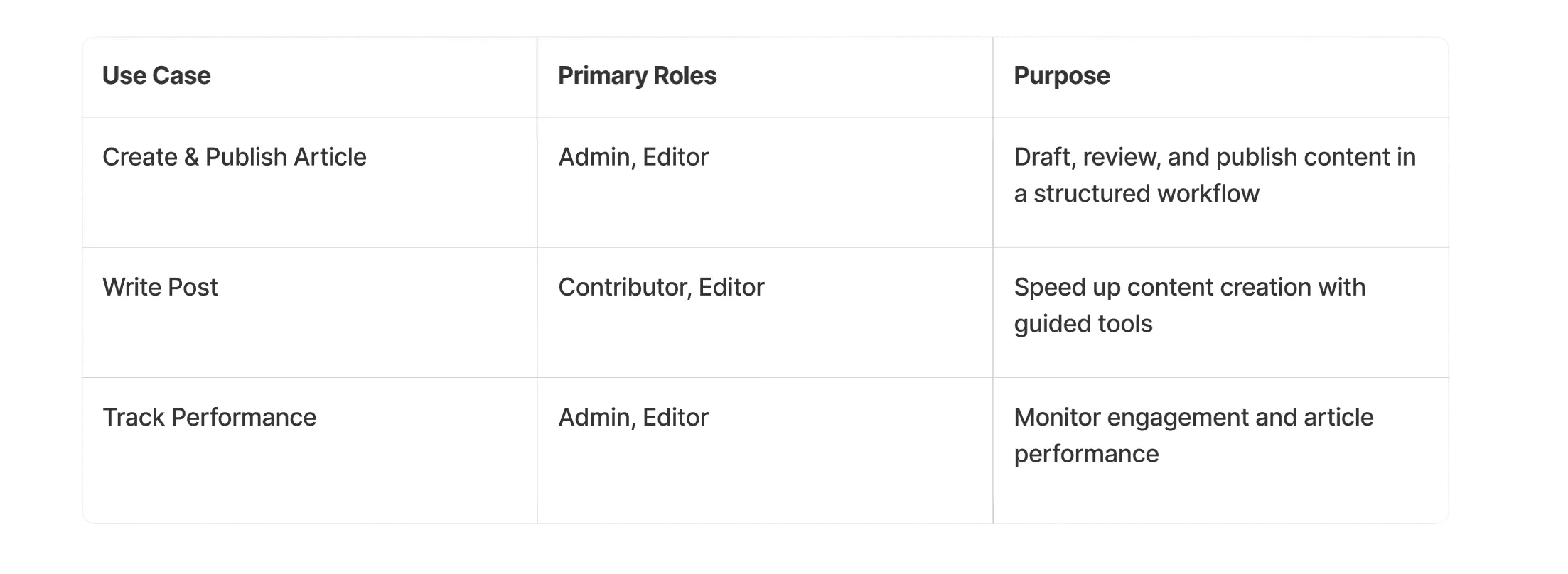This screenshot has height=574, width=1568.
Task: Select the Purpose column header
Action: (x=1061, y=76)
